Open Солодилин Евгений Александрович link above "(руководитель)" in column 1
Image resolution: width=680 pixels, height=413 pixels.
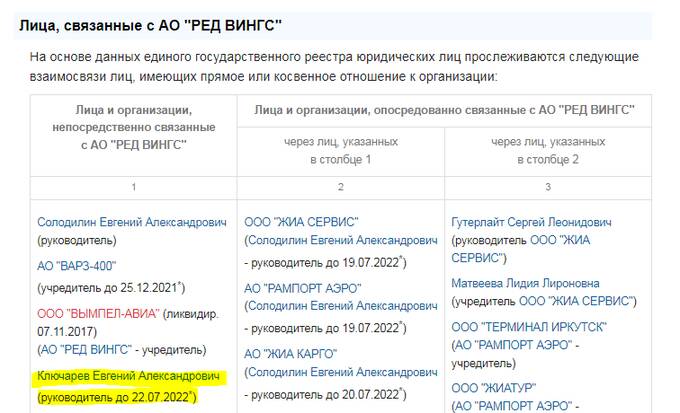point(132,222)
